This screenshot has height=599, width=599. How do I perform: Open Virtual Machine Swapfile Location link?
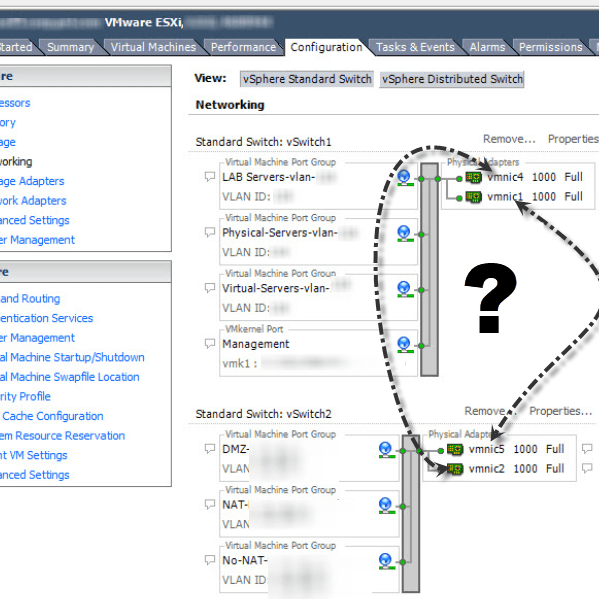[70, 377]
